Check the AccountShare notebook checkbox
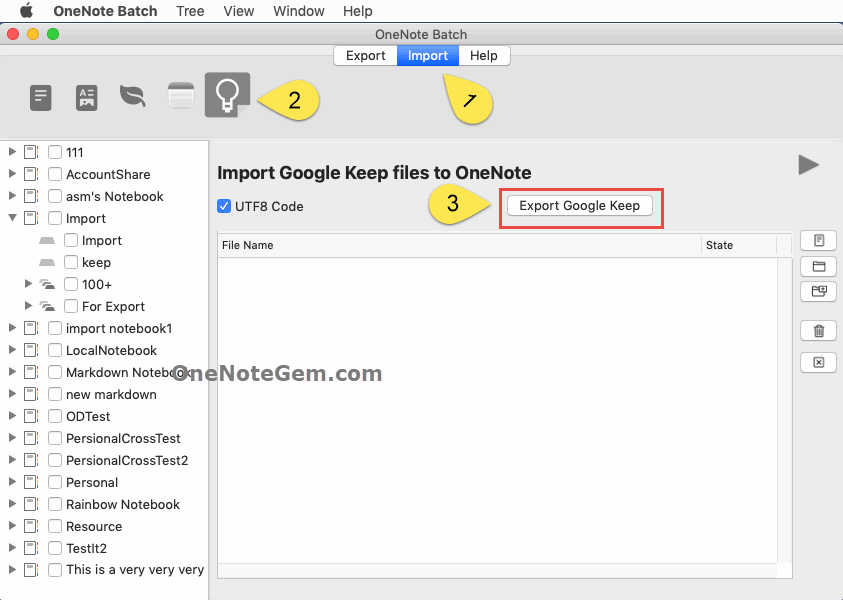 [55, 174]
